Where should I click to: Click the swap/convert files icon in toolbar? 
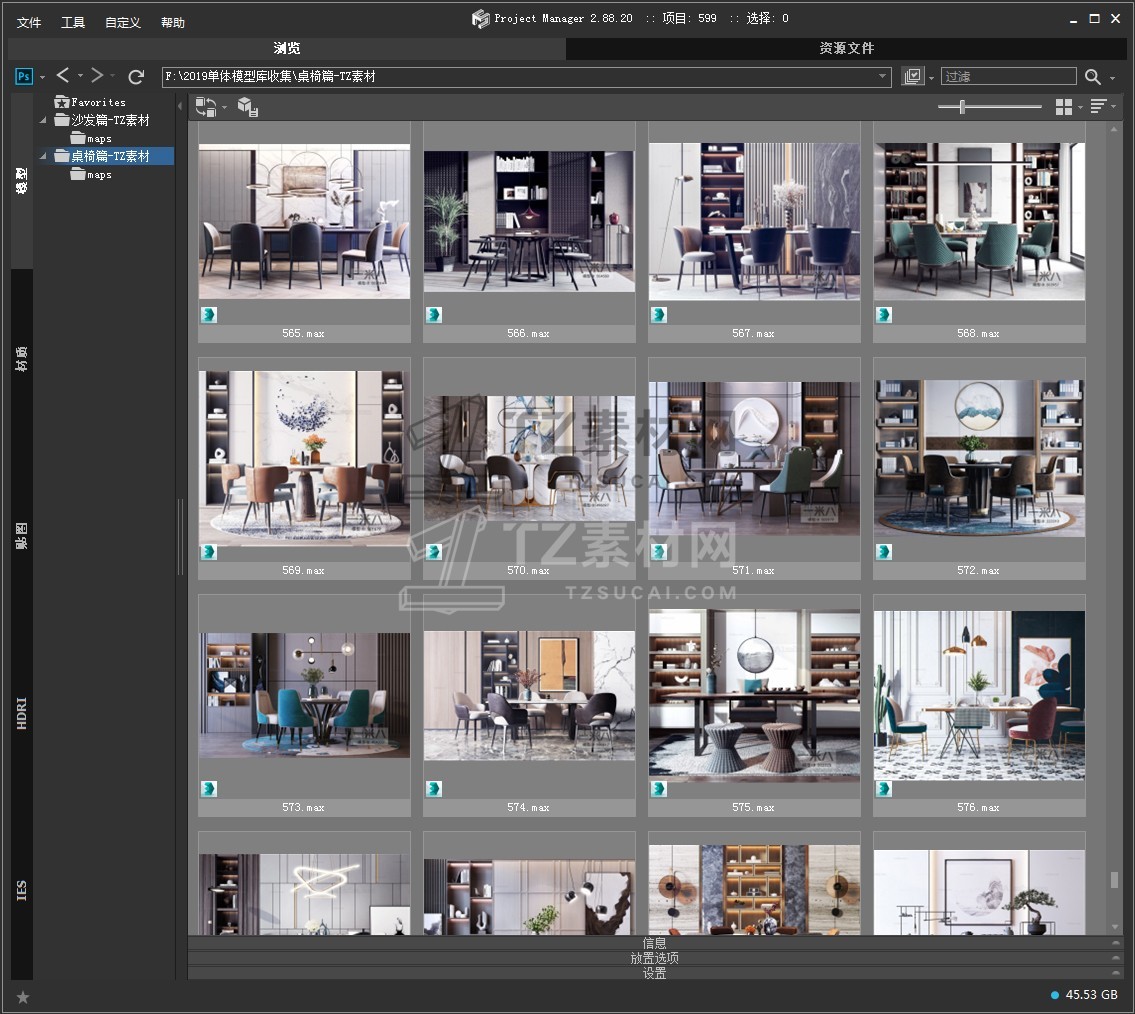(x=206, y=107)
